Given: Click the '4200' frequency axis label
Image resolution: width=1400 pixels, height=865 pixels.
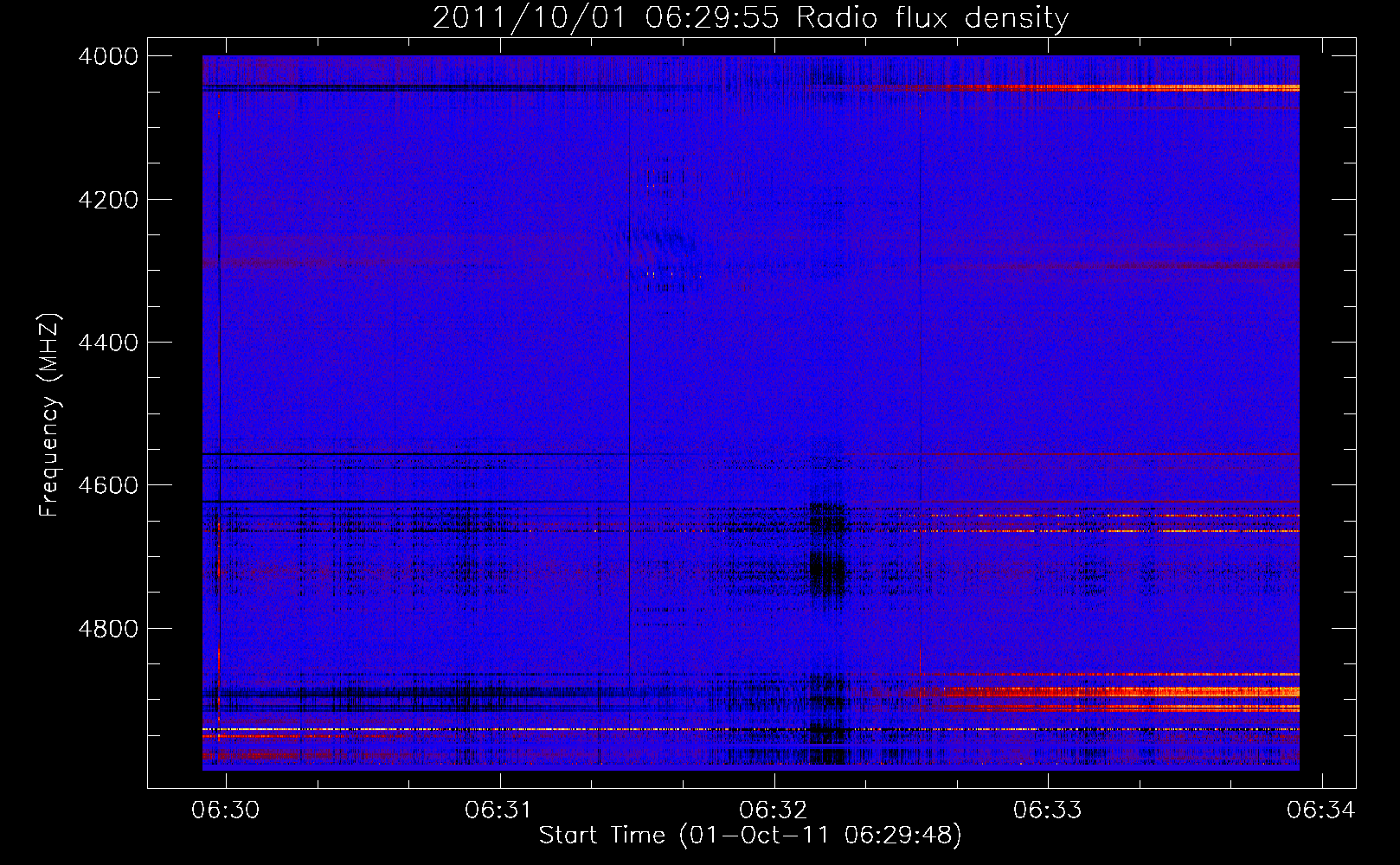Looking at the screenshot, I should click(x=108, y=200).
